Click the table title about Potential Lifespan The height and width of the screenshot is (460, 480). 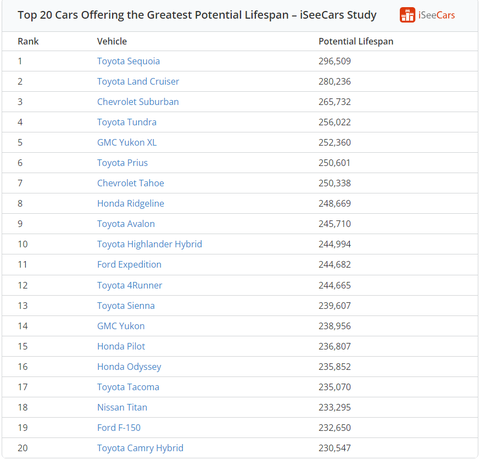click(197, 15)
